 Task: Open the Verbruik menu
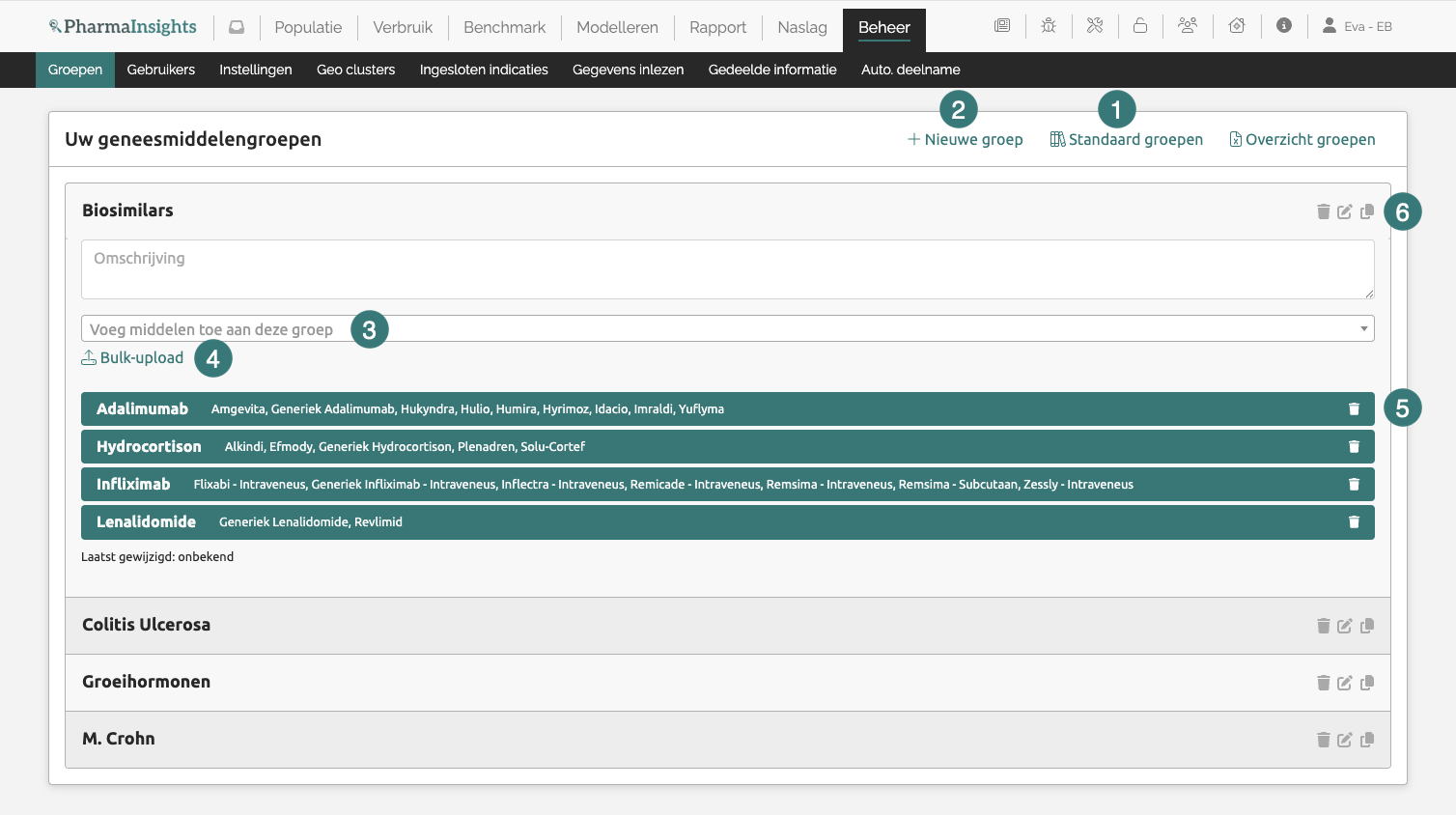403,27
